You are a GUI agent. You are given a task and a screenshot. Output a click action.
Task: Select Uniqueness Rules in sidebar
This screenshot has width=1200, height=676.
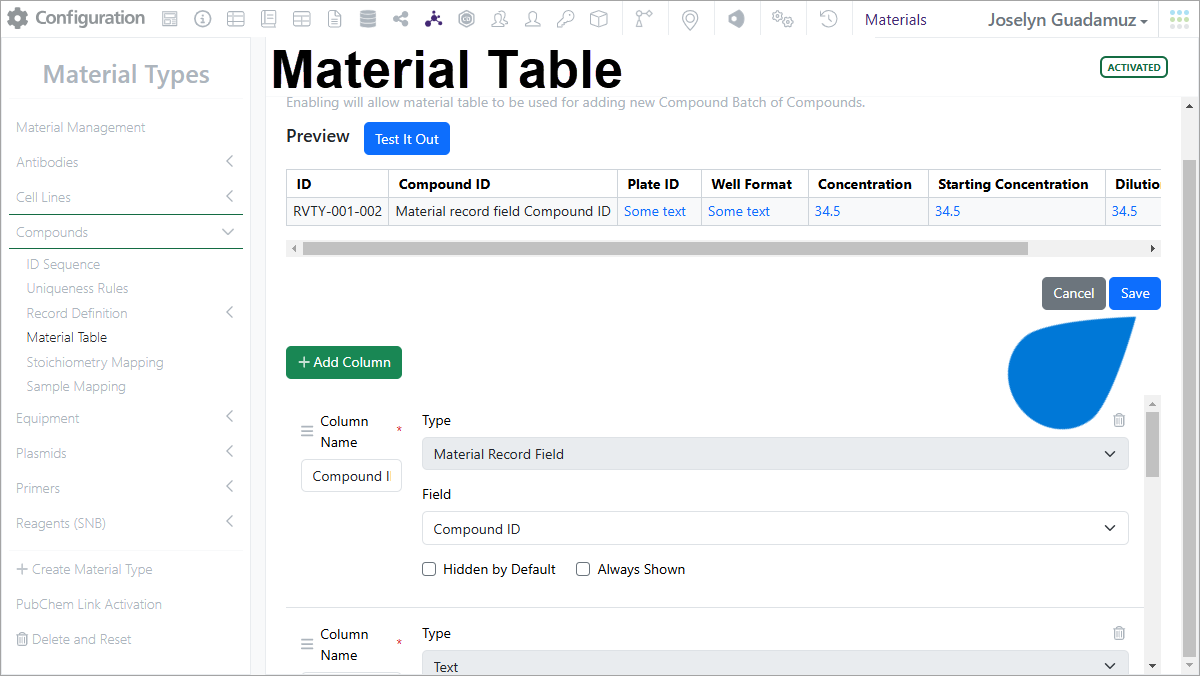click(x=77, y=288)
